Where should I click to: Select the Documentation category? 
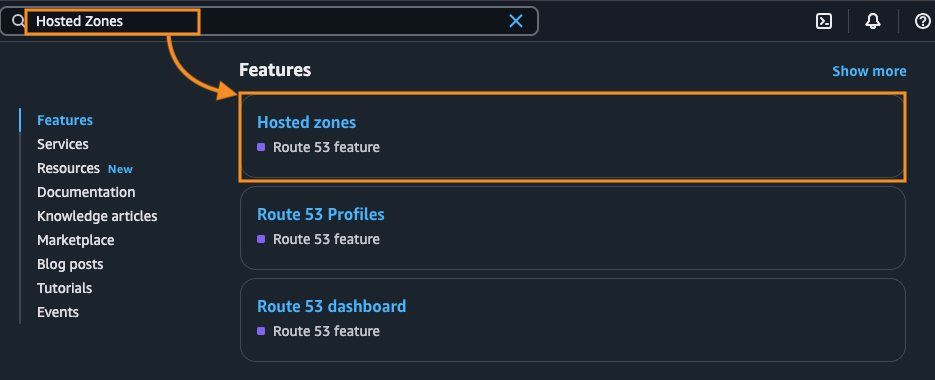tap(86, 192)
